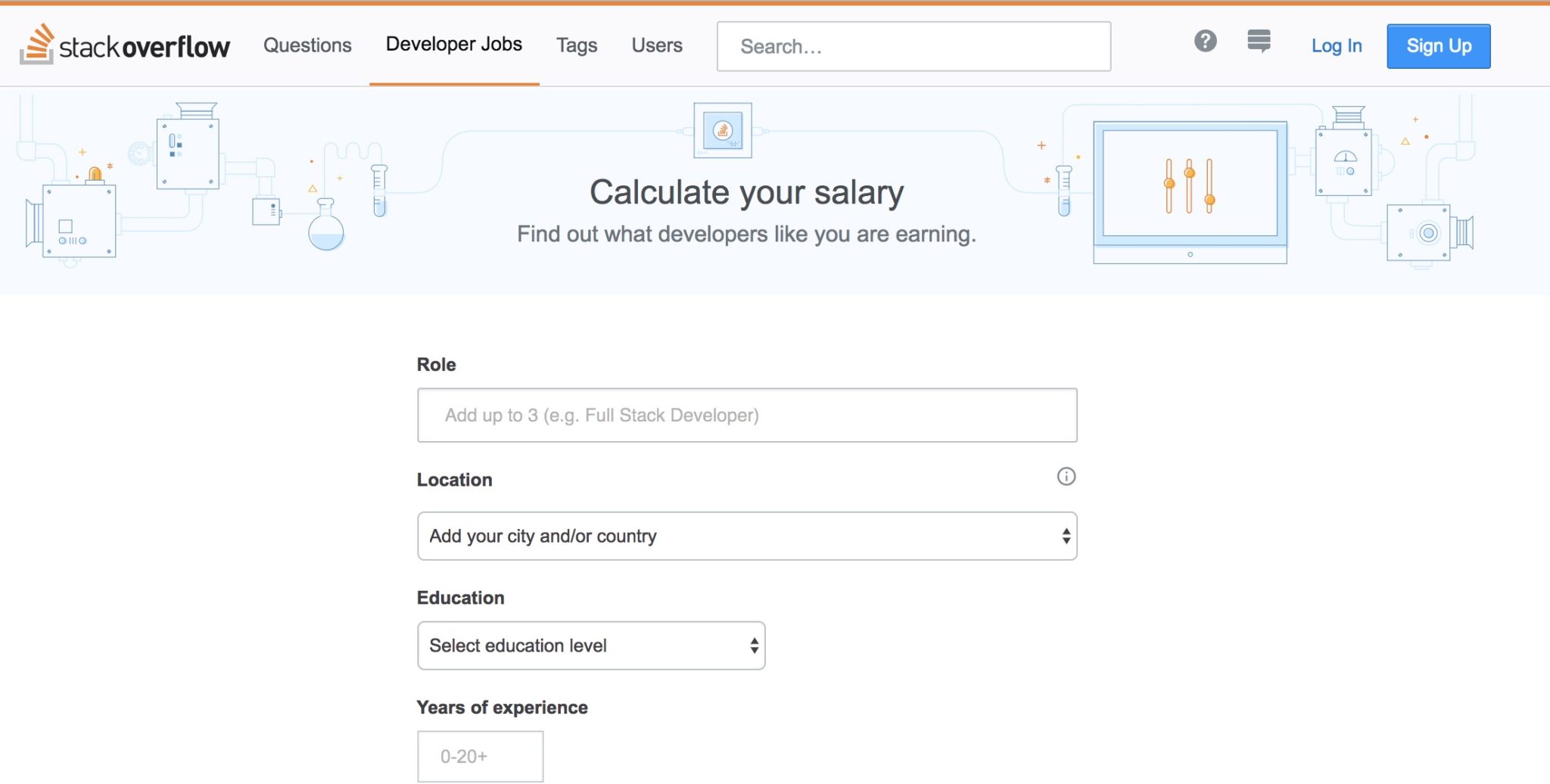Click the Years of experience field

[x=480, y=756]
